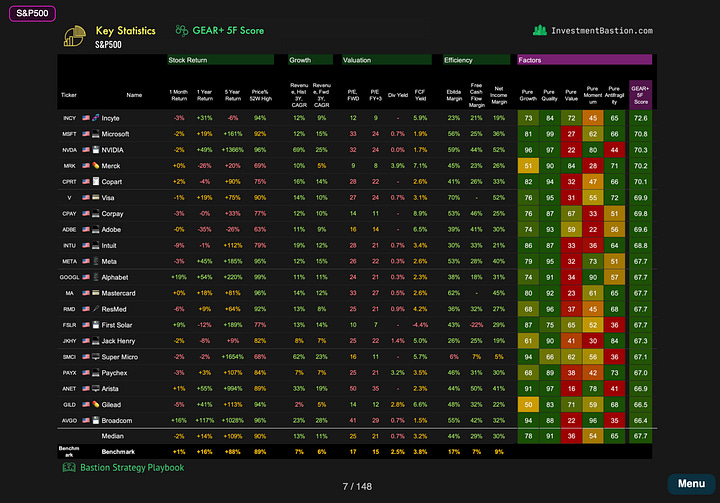Click Merck's Pure Growth cell 51
Screen dimensions: 720x503
[528, 166]
